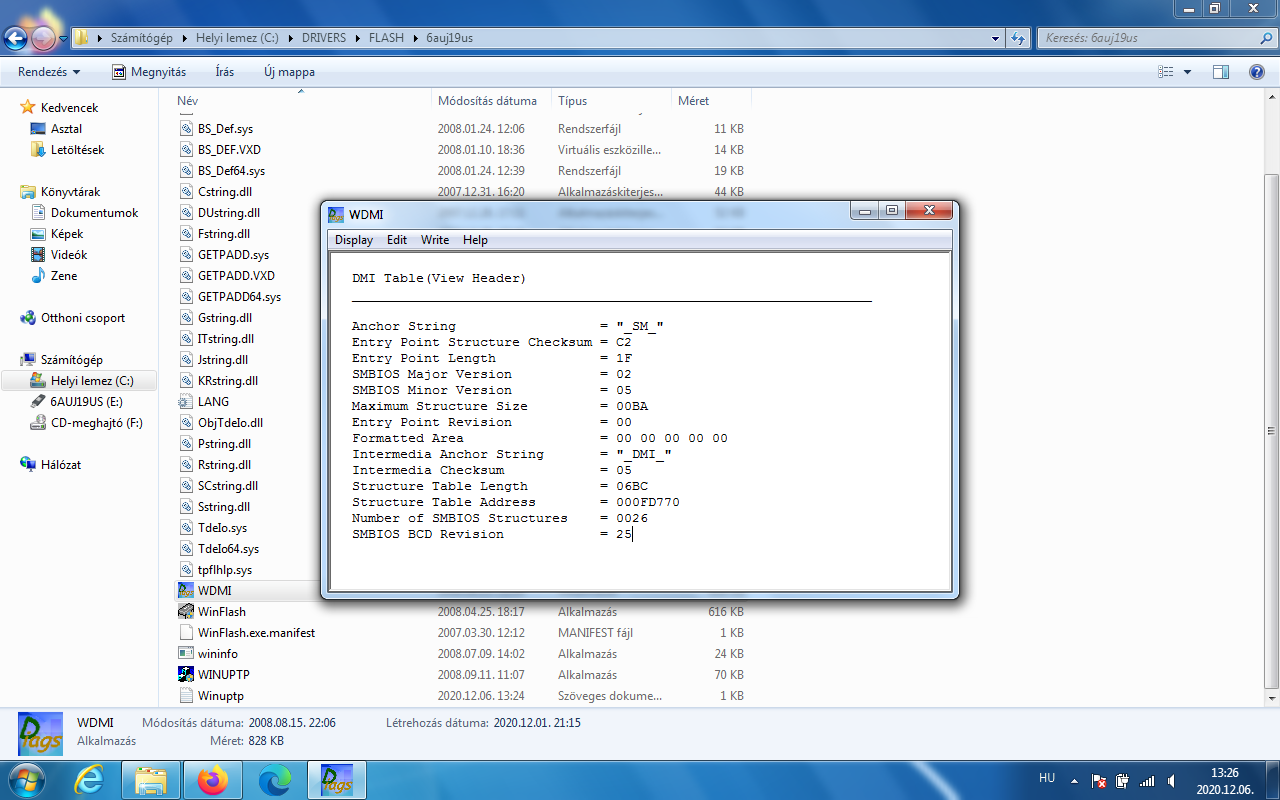Toggle the preview pane icon

pos(1221,72)
